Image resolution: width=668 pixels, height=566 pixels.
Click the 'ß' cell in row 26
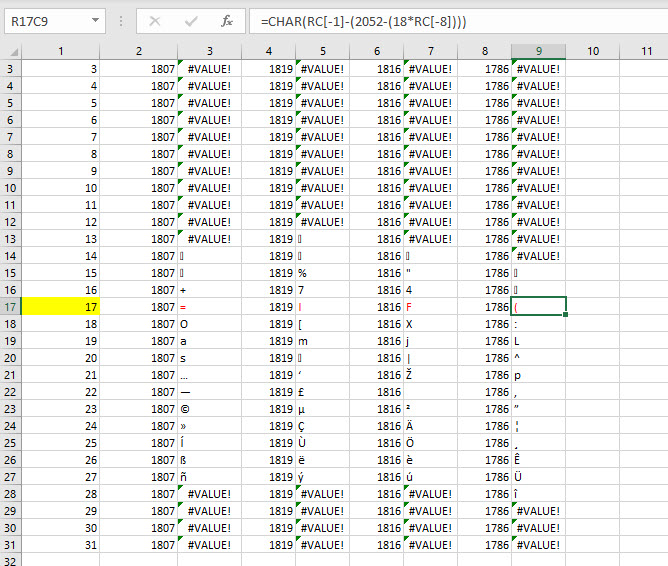[210, 460]
